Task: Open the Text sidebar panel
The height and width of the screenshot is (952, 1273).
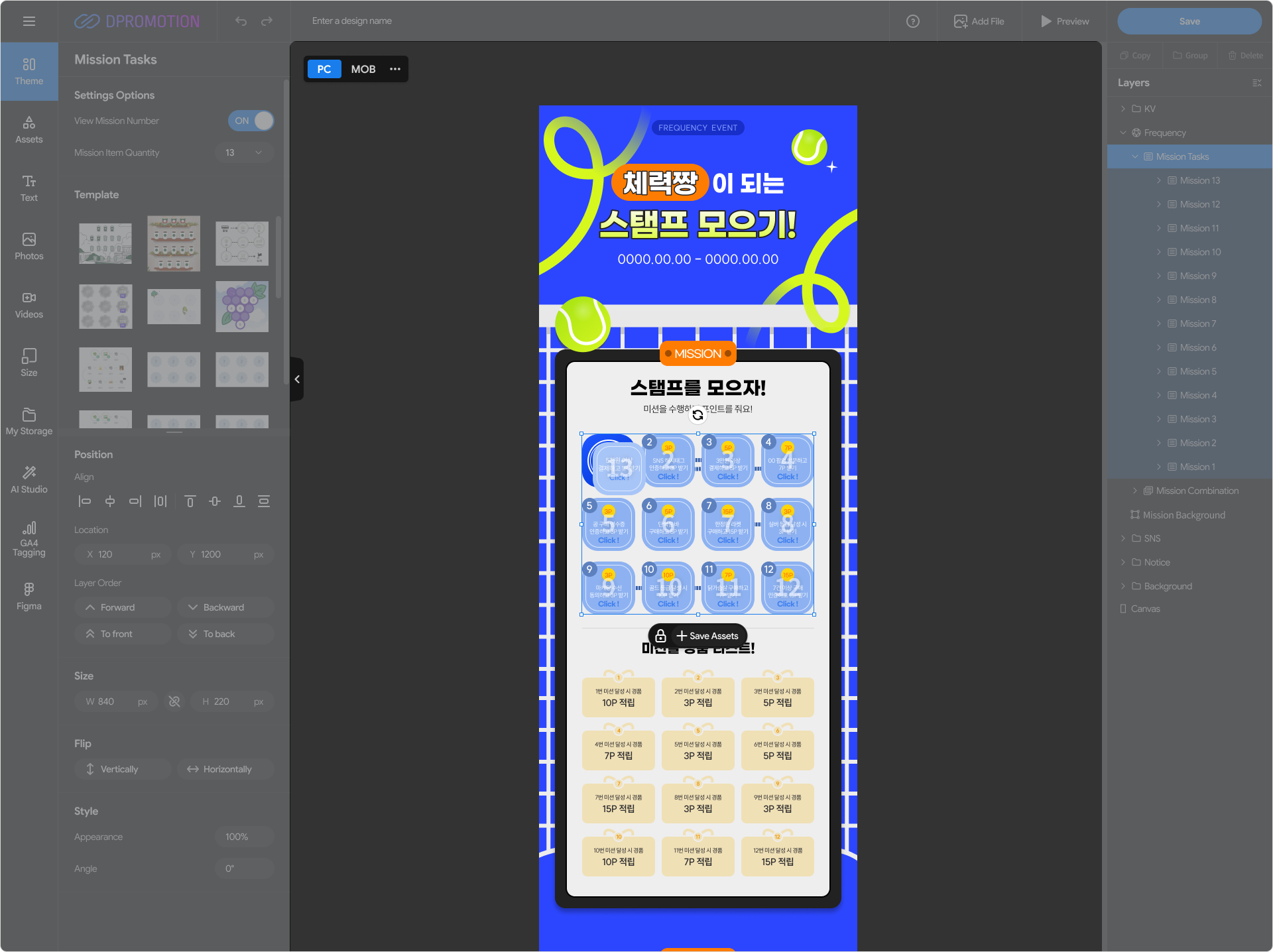Action: pyautogui.click(x=29, y=188)
